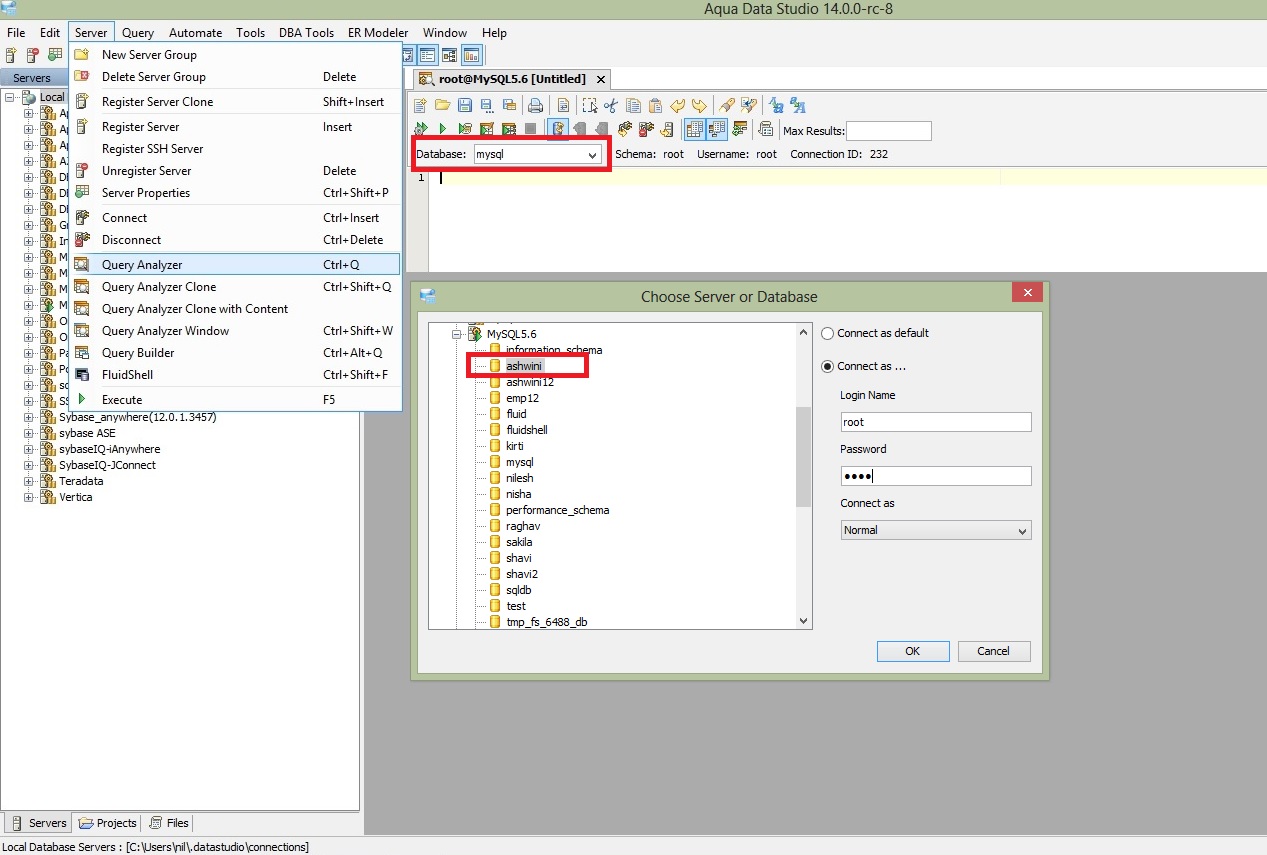Expand the sybase ASE server node
1267x855 pixels.
click(29, 433)
